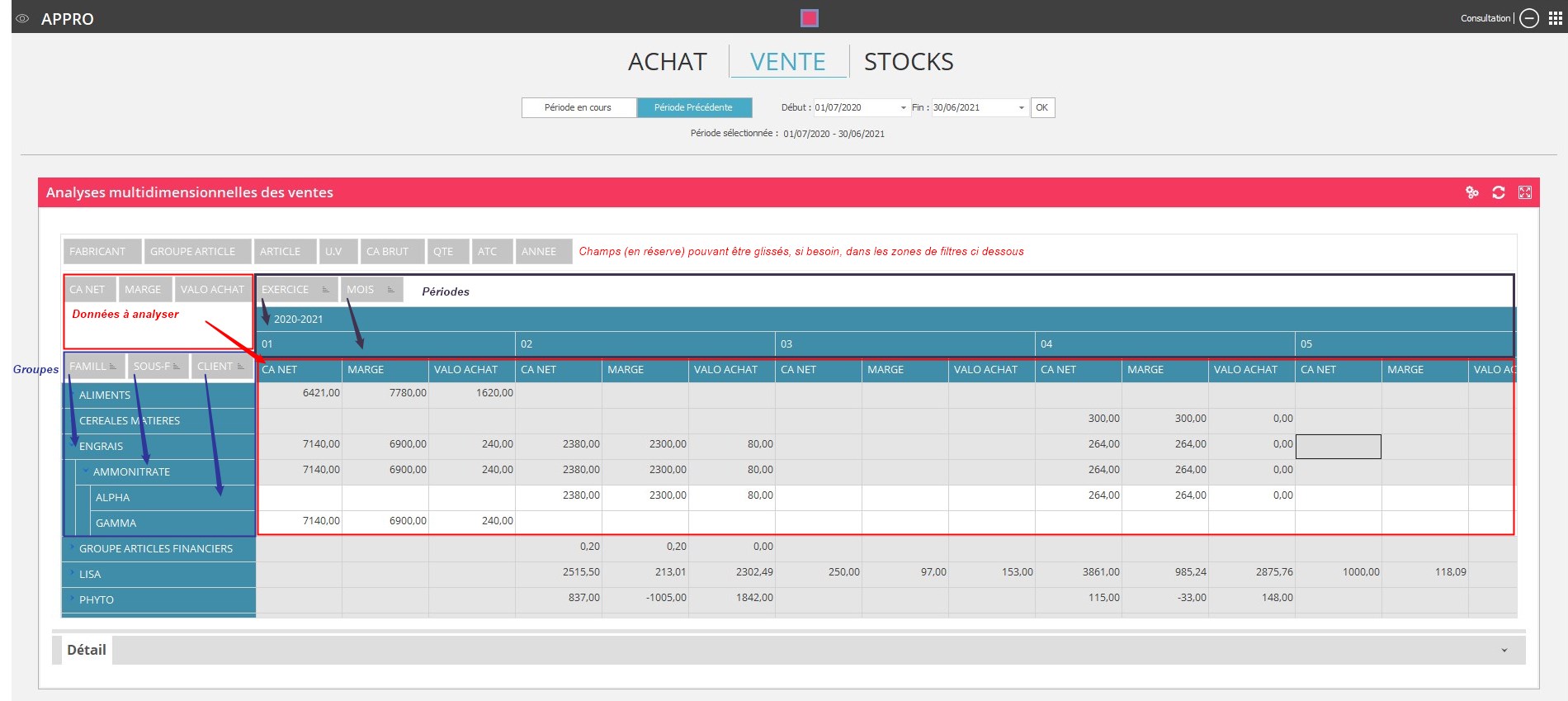Refresh the sales analysis panel
This screenshot has width=1568, height=701.
[x=1499, y=192]
